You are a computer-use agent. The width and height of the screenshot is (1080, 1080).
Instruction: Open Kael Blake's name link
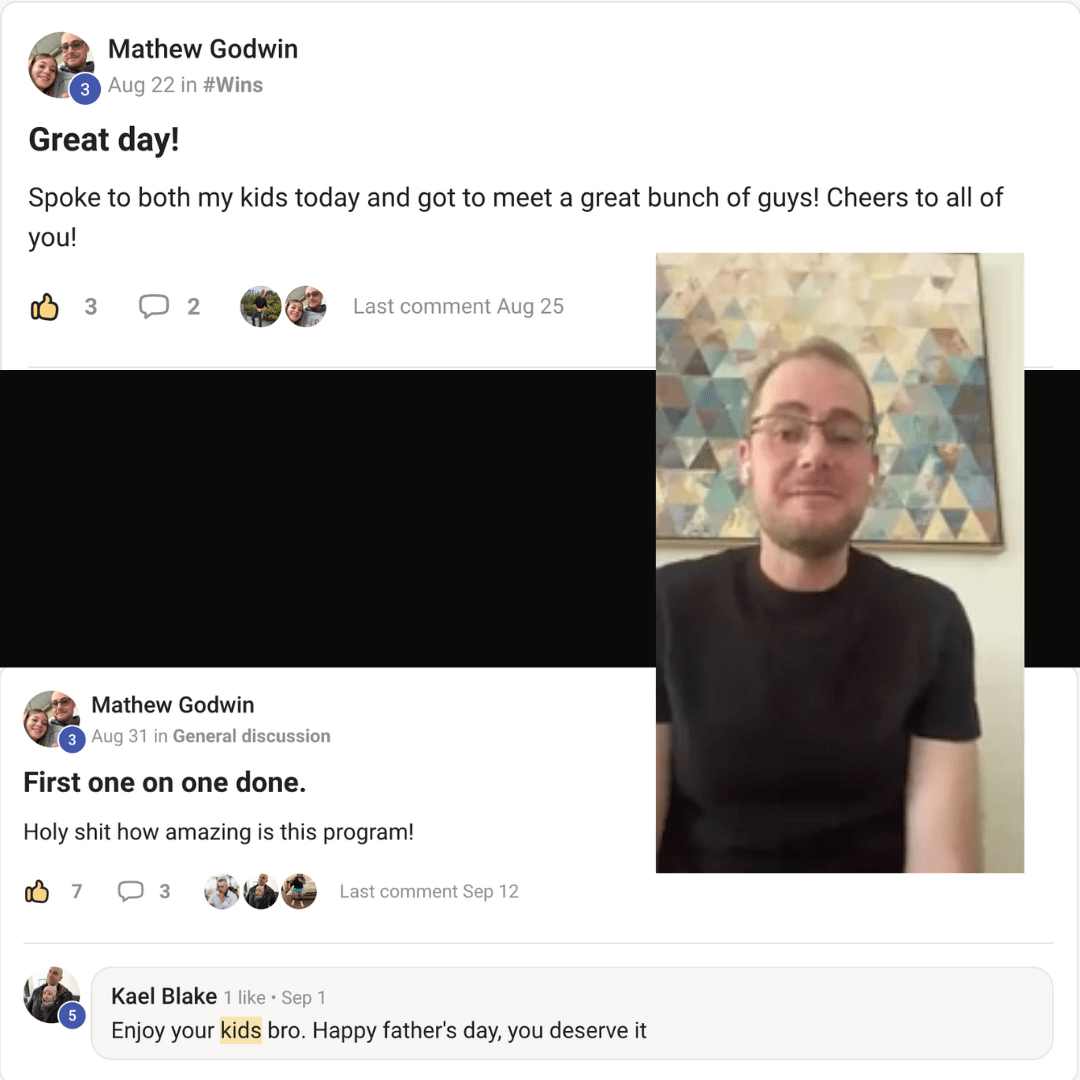[x=164, y=996]
